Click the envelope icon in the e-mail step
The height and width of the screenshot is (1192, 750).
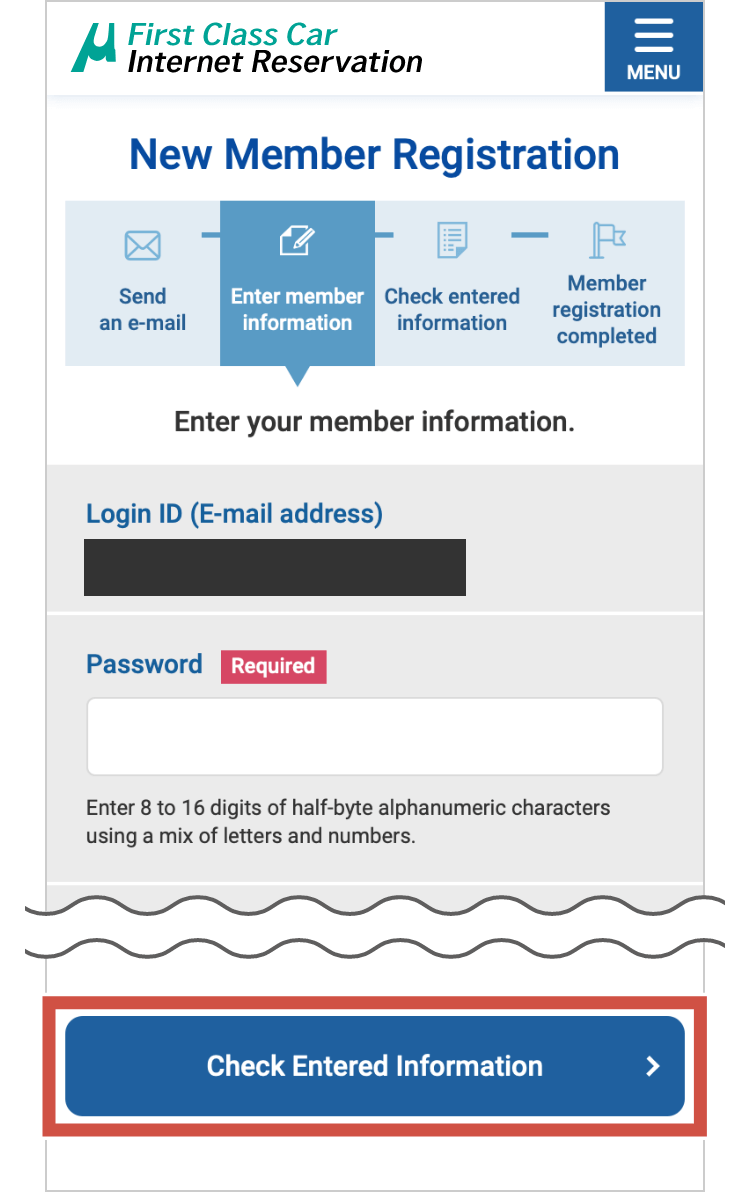click(142, 245)
